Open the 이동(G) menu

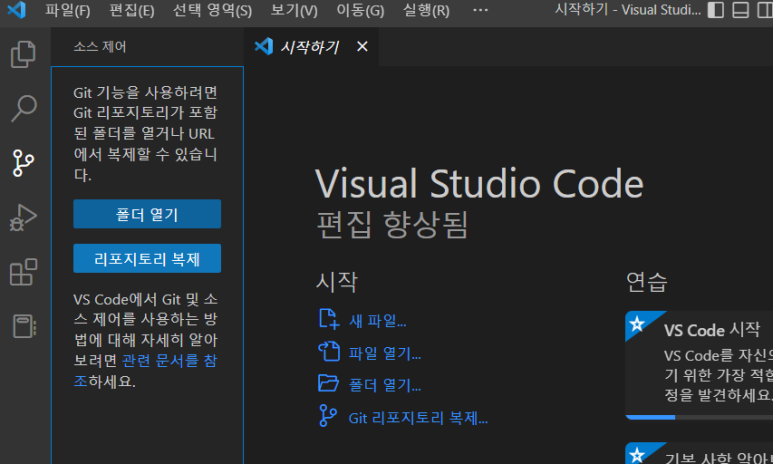tap(360, 10)
